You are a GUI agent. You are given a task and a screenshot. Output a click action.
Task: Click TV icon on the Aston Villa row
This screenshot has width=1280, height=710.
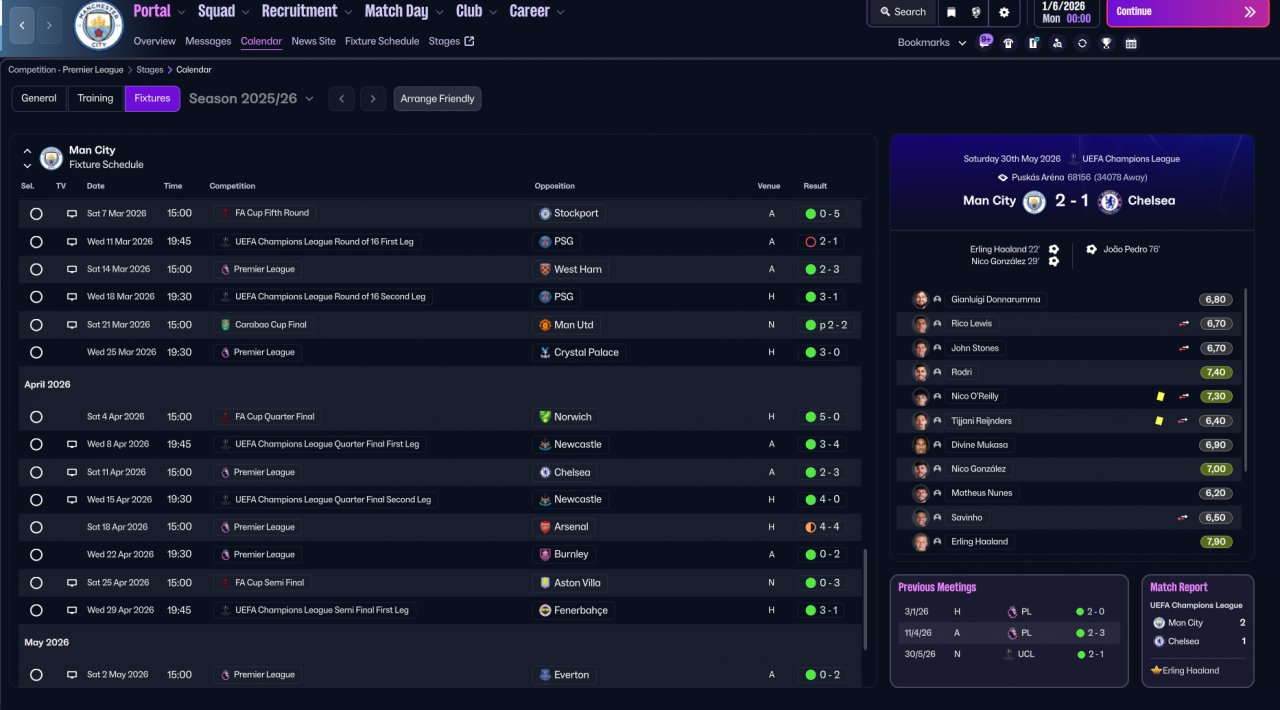pyautogui.click(x=72, y=582)
